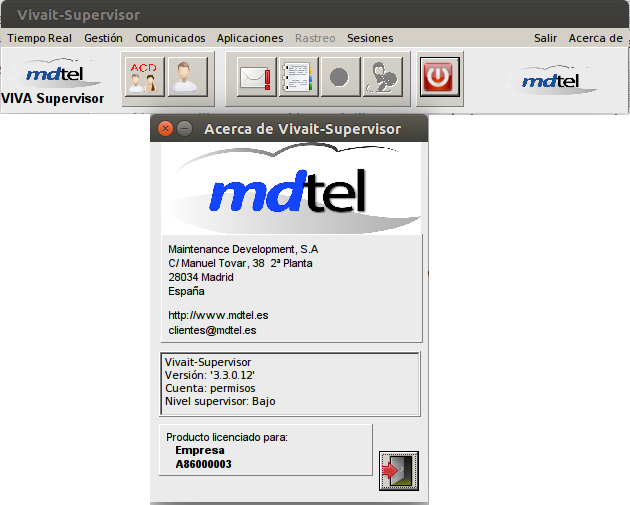Click the Nivel supervisor: Bajo line
The height and width of the screenshot is (505, 630).
[x=220, y=401]
